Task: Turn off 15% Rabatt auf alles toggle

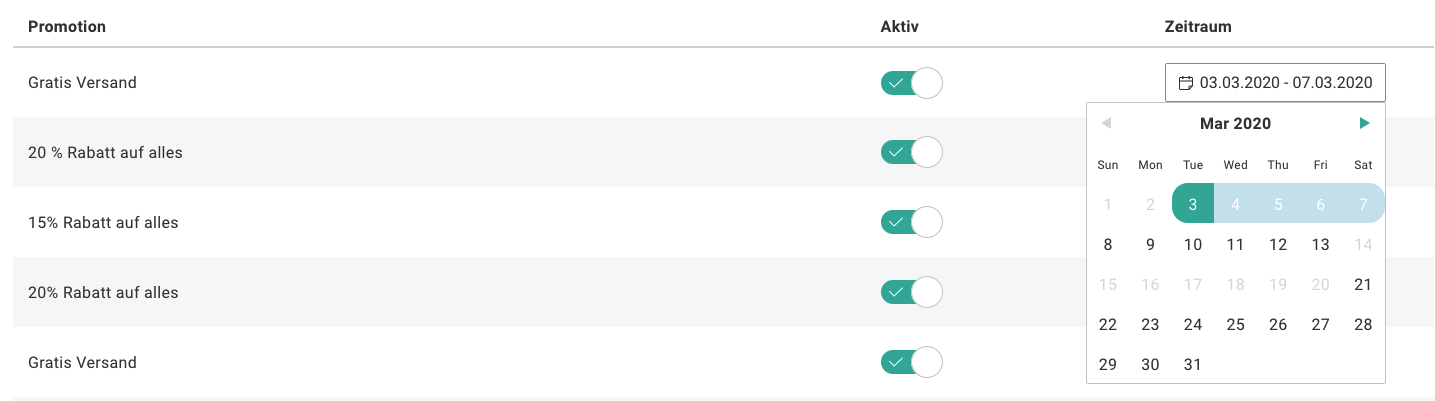Action: click(911, 222)
